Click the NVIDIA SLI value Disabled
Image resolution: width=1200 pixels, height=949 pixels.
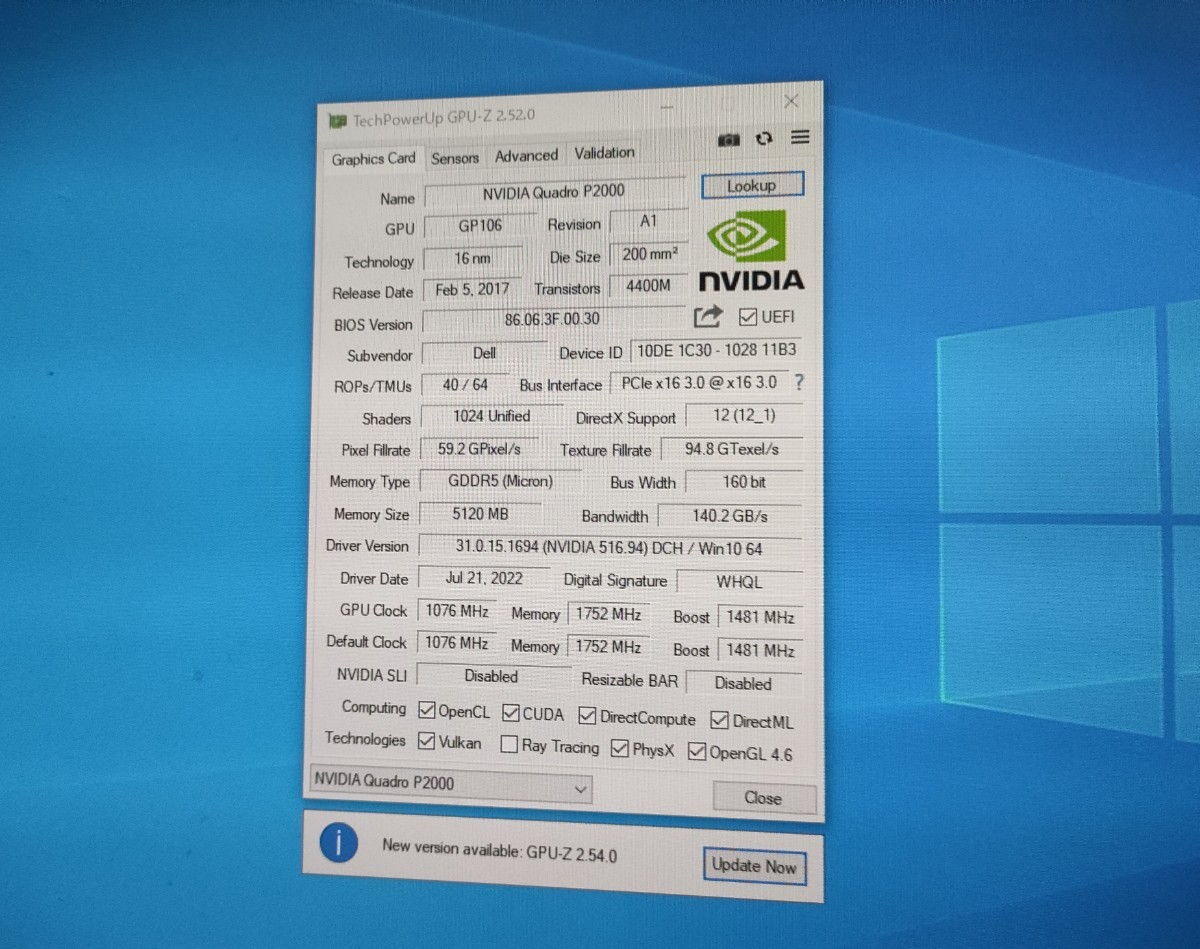492,676
